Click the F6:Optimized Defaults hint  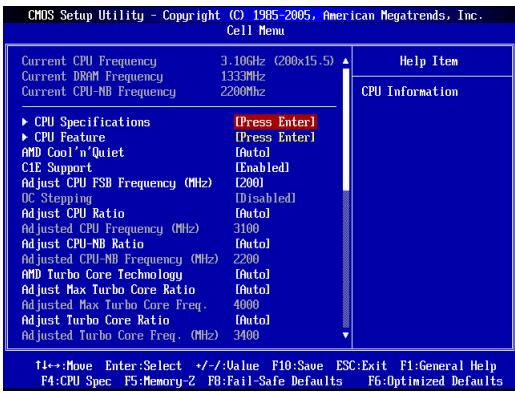pyautogui.click(x=435, y=381)
